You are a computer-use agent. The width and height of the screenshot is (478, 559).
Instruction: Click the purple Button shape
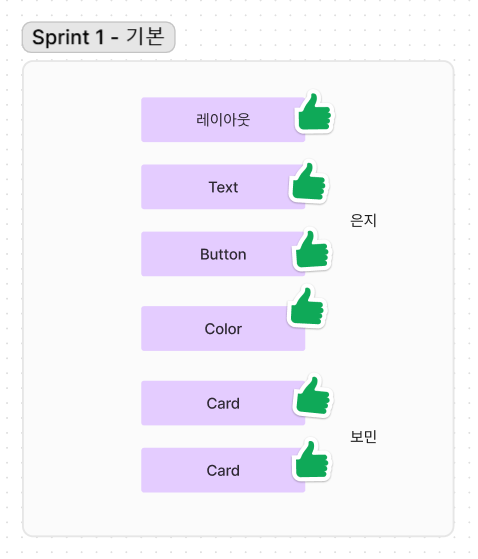(223, 254)
